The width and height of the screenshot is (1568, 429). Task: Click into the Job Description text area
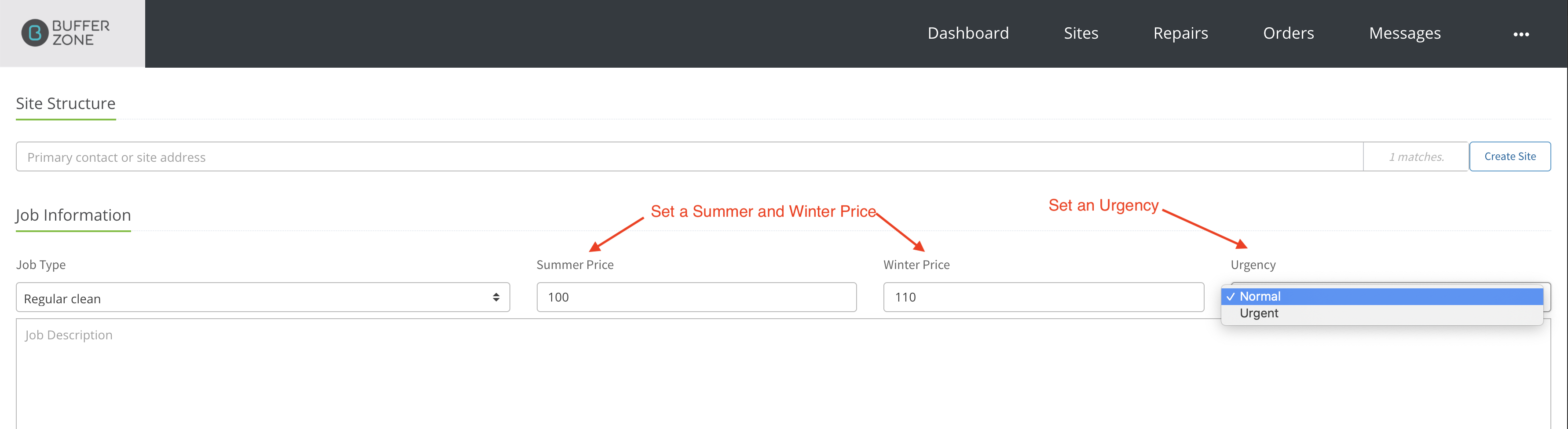coord(784,374)
